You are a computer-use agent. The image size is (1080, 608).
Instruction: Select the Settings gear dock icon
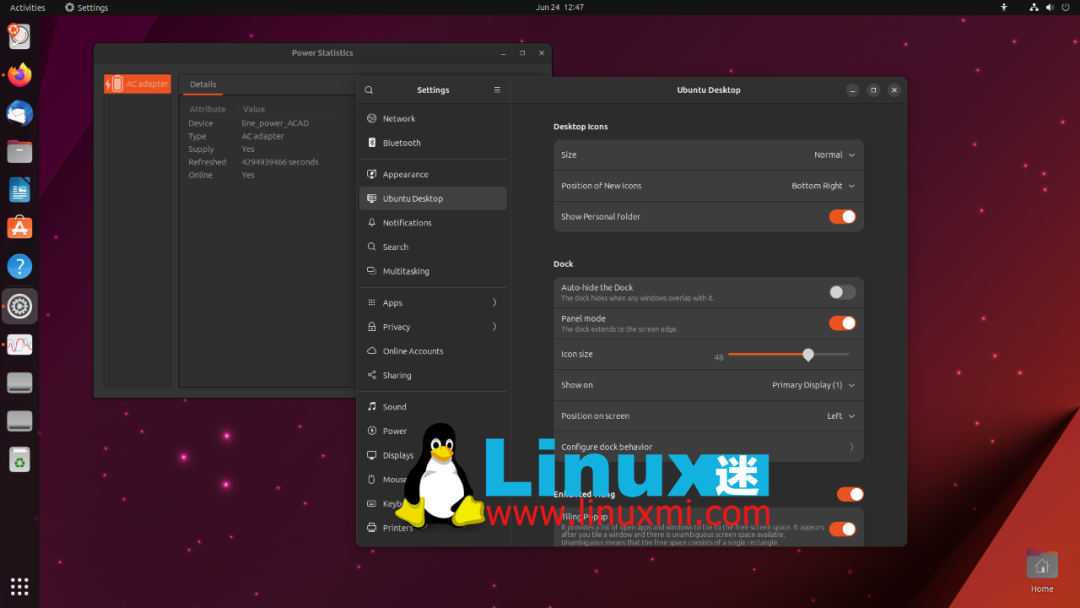click(x=19, y=306)
